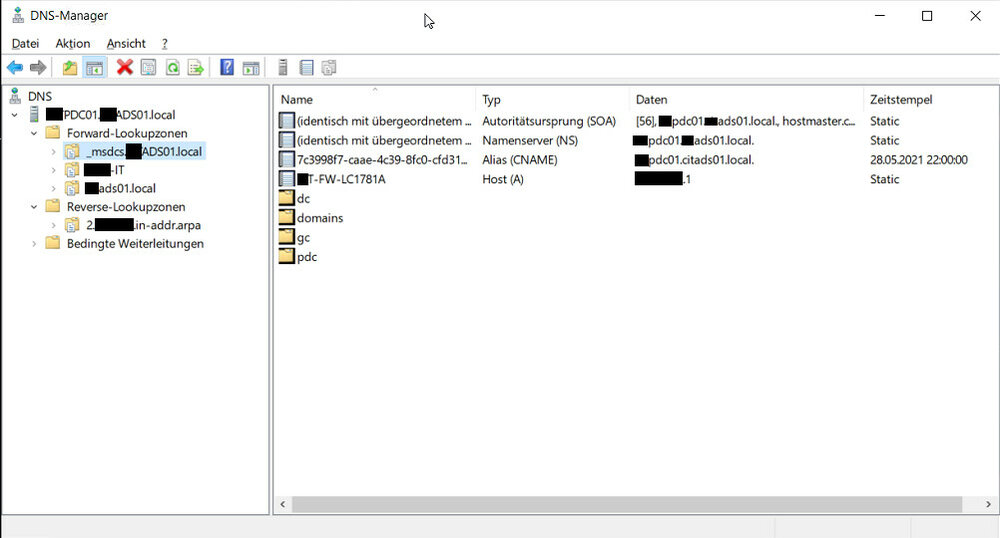The width and height of the screenshot is (1000, 538).
Task: Sort list by Zeitstempel column header
Action: [900, 100]
